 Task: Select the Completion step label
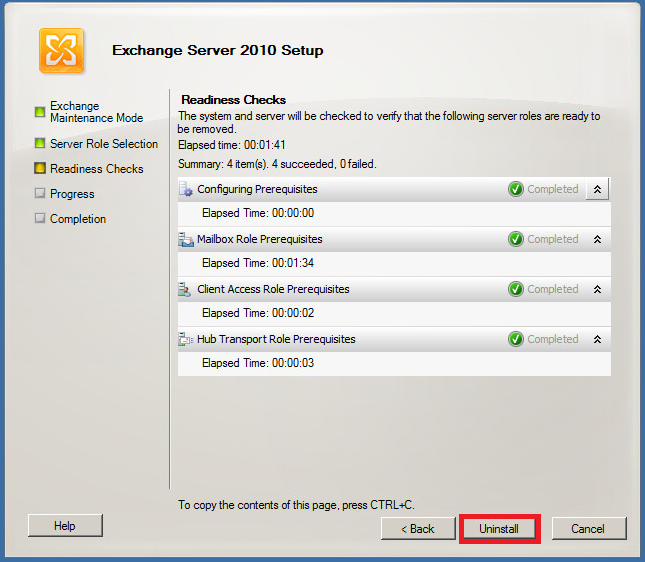coord(78,219)
